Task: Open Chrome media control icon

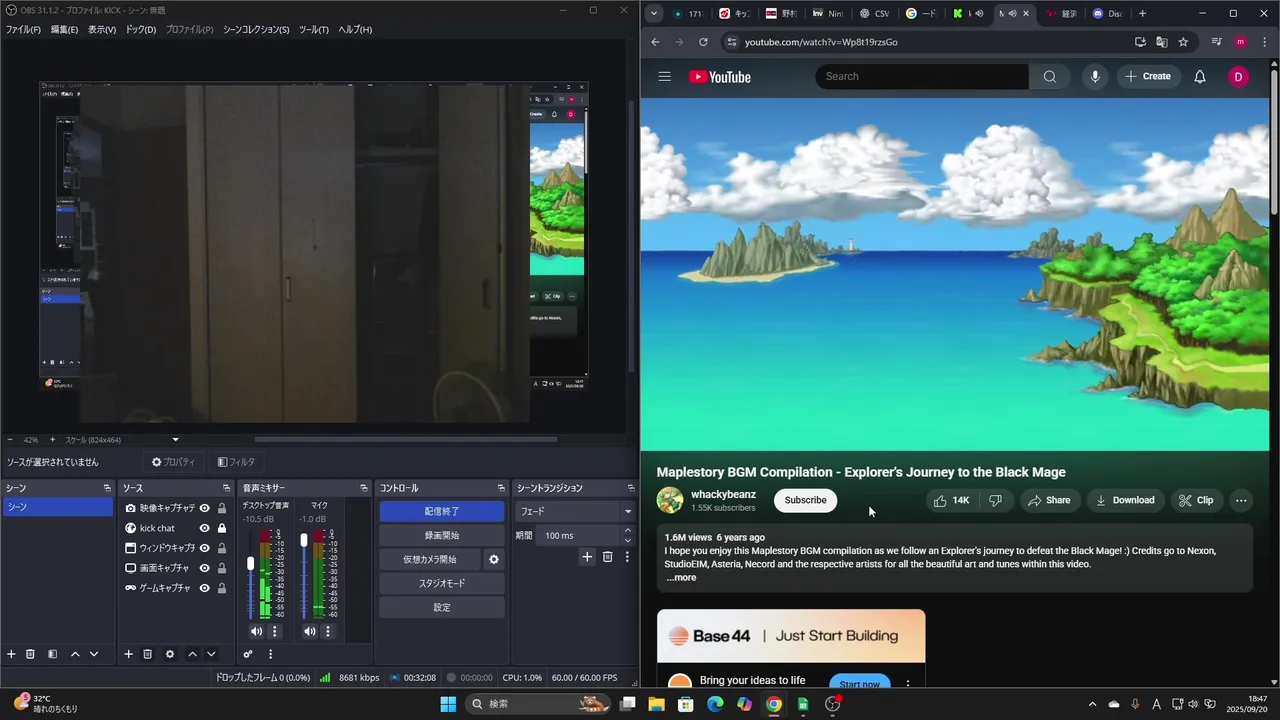Action: [x=1216, y=42]
